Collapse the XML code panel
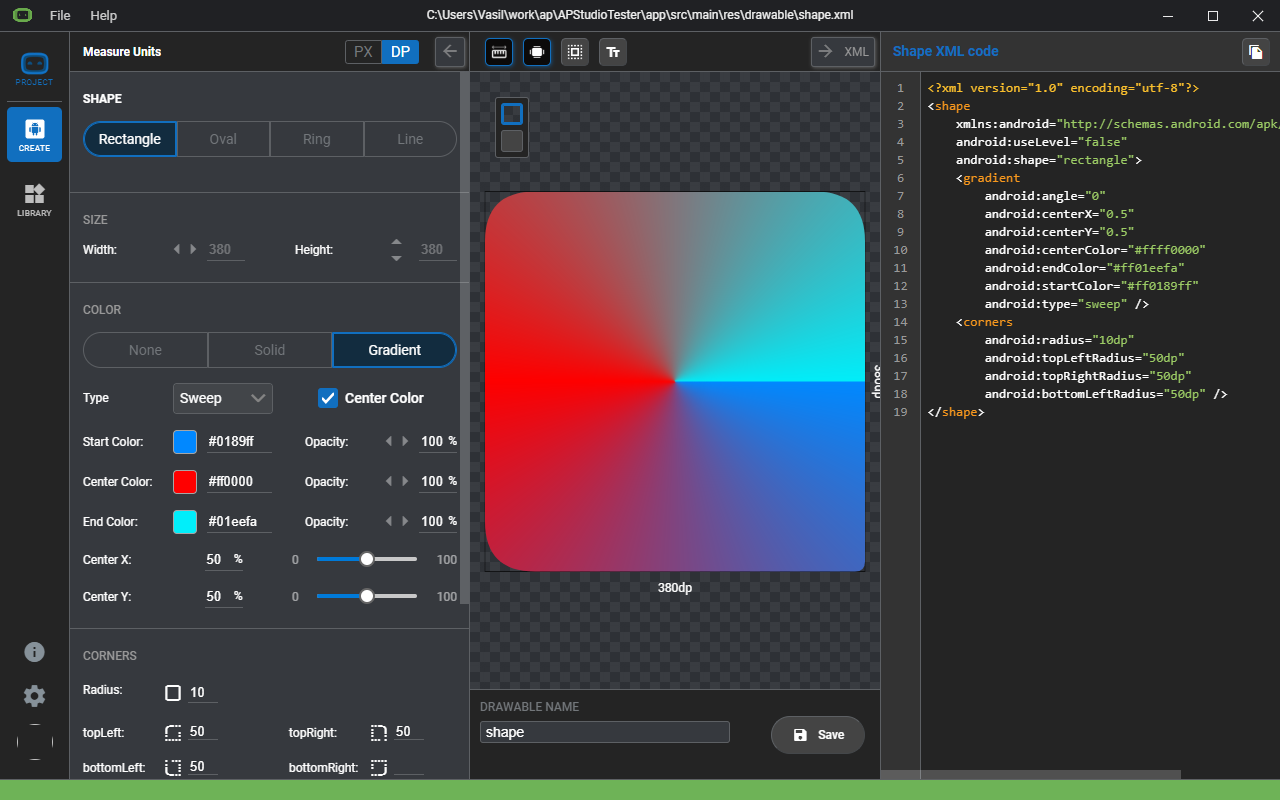The width and height of the screenshot is (1280, 800). click(843, 52)
